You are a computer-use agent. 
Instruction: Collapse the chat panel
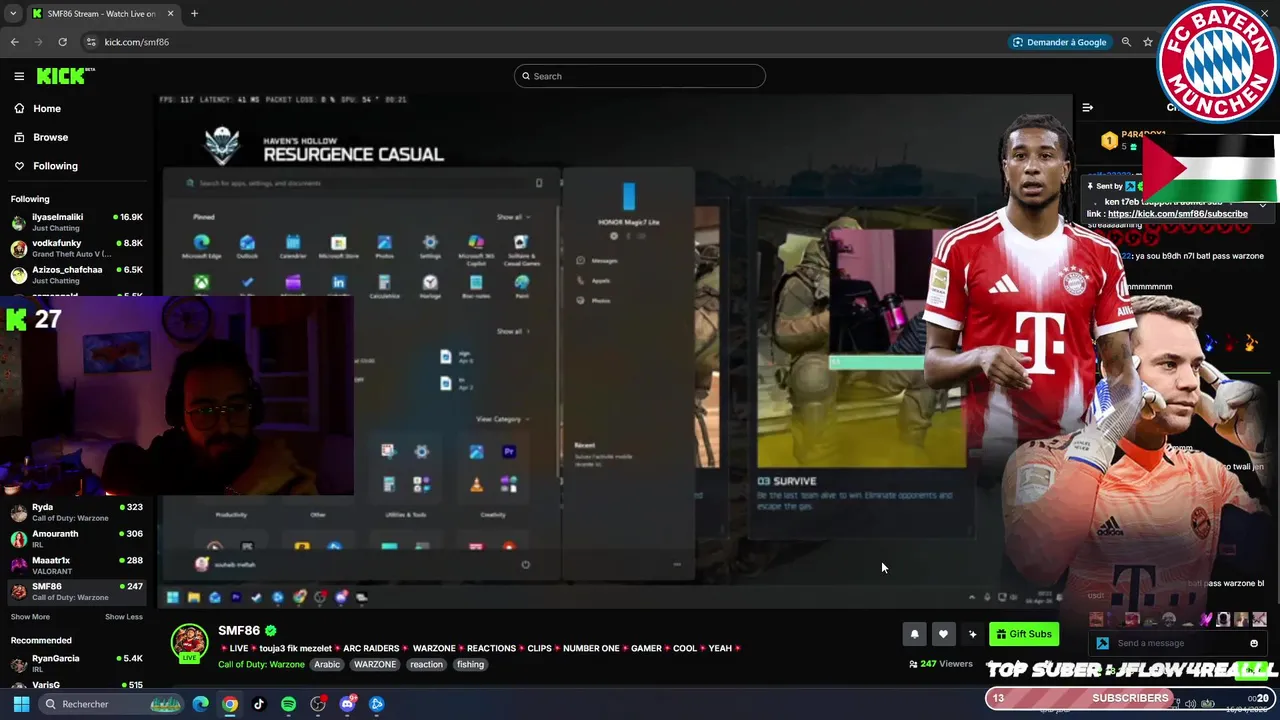coord(1088,107)
